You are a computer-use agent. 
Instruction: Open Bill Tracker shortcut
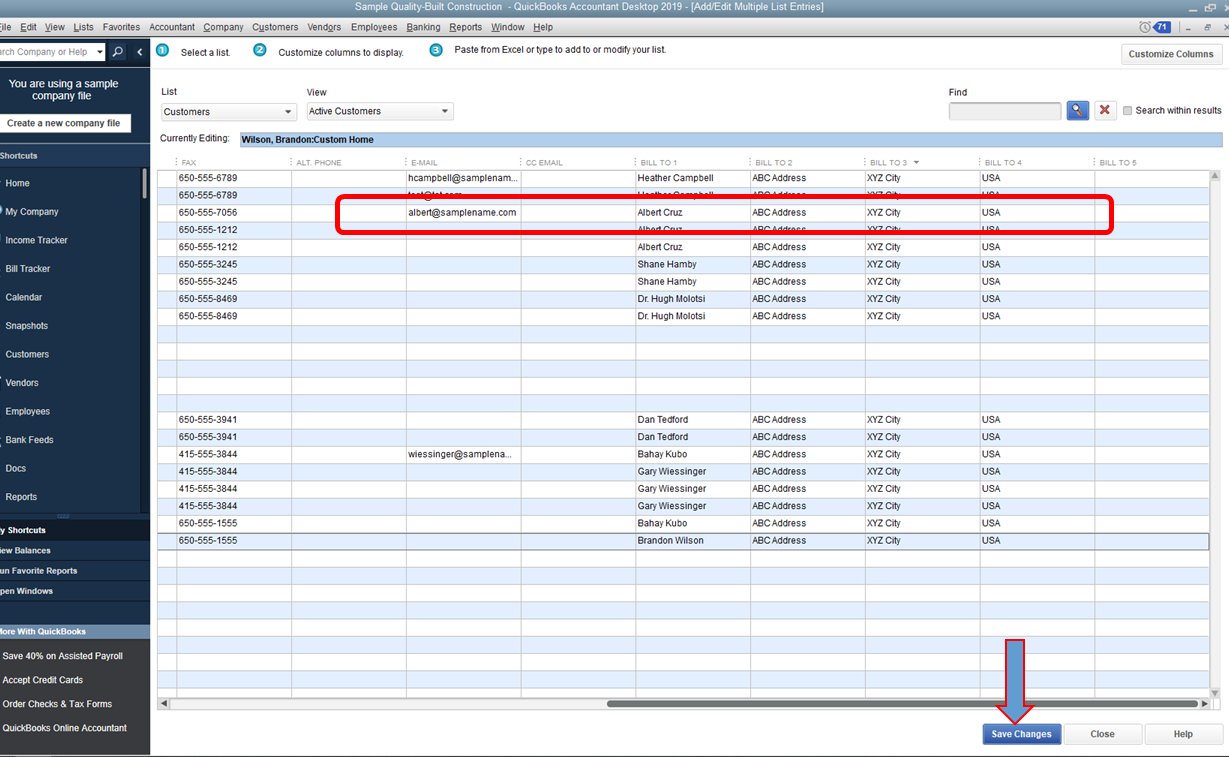(28, 269)
